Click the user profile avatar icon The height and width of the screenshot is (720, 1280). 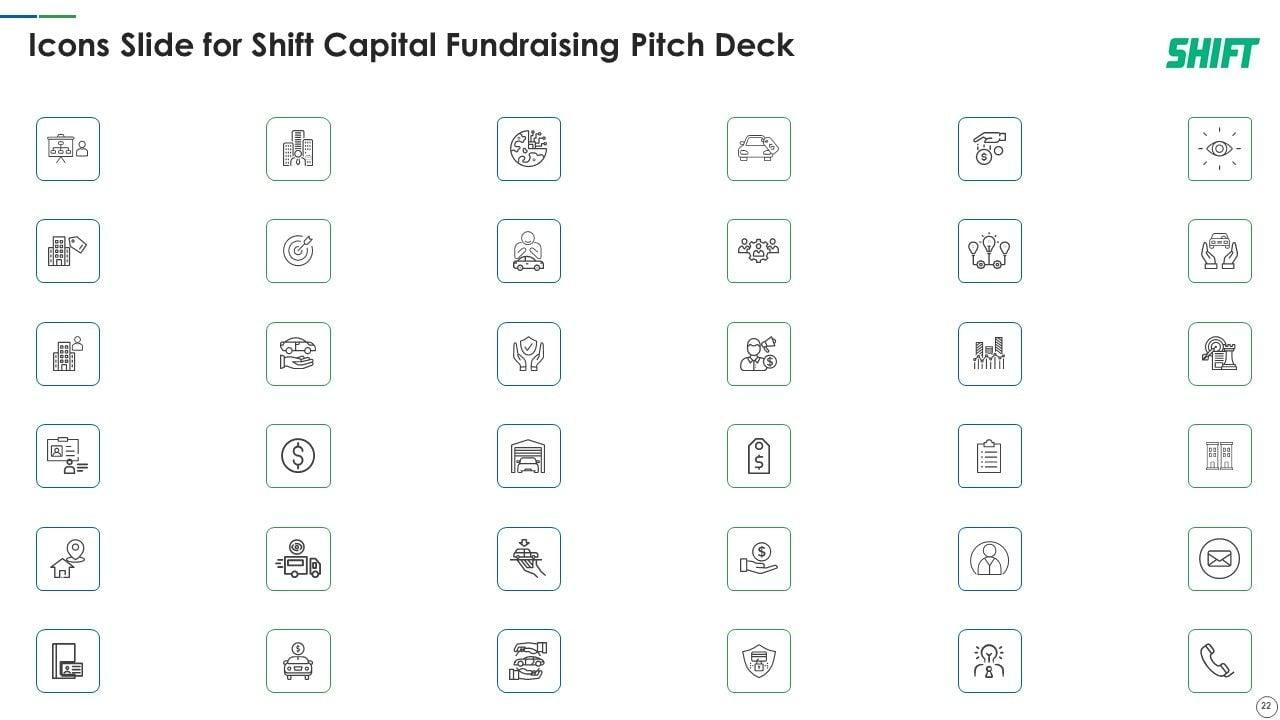(x=989, y=559)
